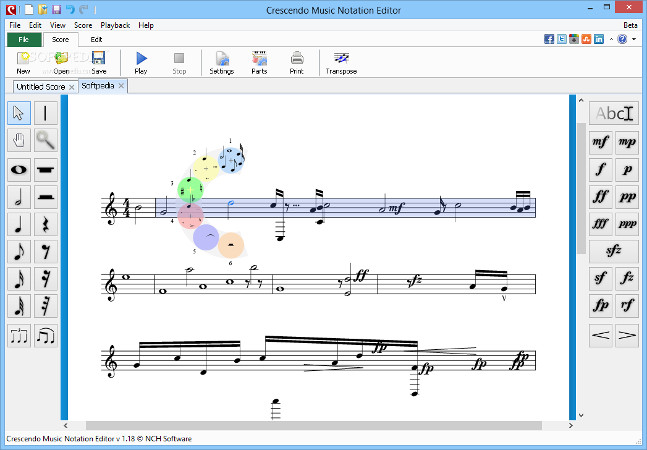647x450 pixels.
Task: Insert sfz sforzando marking
Action: (x=614, y=251)
